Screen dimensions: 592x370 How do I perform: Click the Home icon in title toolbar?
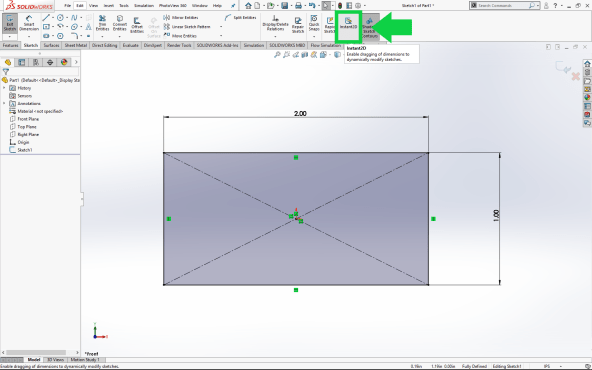248,6
